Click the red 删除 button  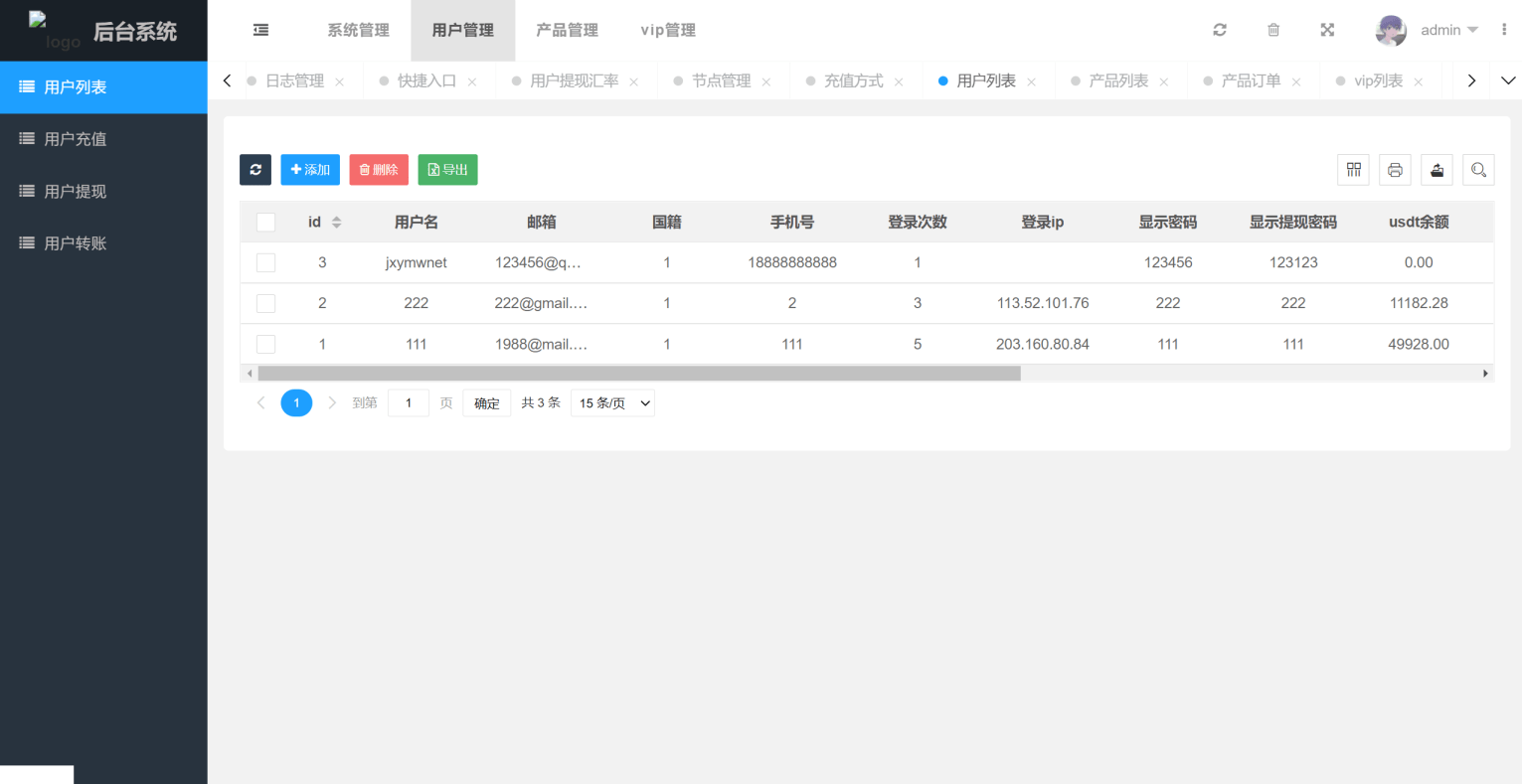(x=379, y=170)
